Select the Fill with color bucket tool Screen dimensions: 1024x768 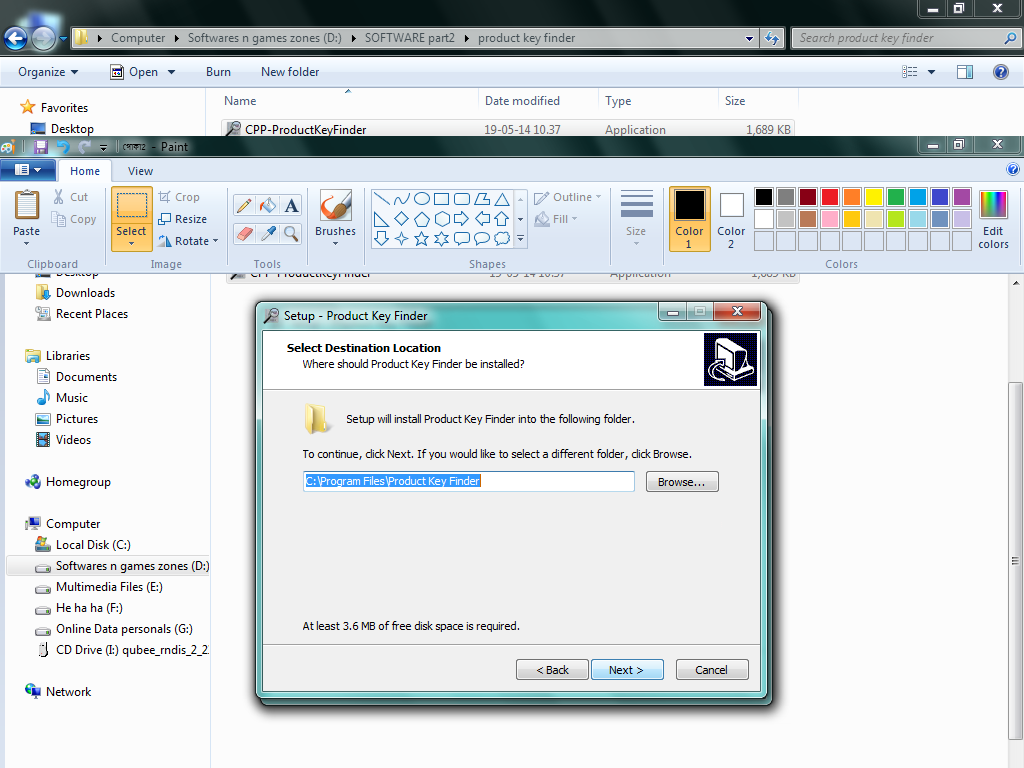(x=268, y=205)
